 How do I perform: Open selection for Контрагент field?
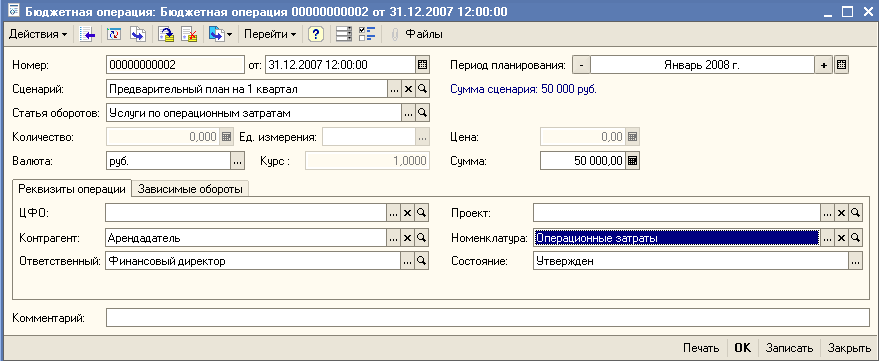394,238
